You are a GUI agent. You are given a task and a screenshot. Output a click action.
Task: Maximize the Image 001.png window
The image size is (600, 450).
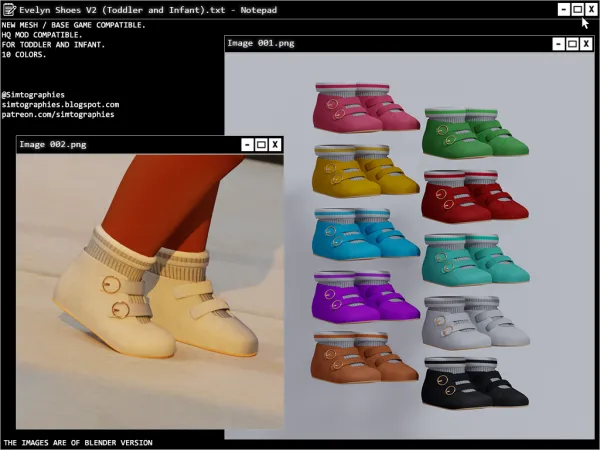pyautogui.click(x=572, y=44)
